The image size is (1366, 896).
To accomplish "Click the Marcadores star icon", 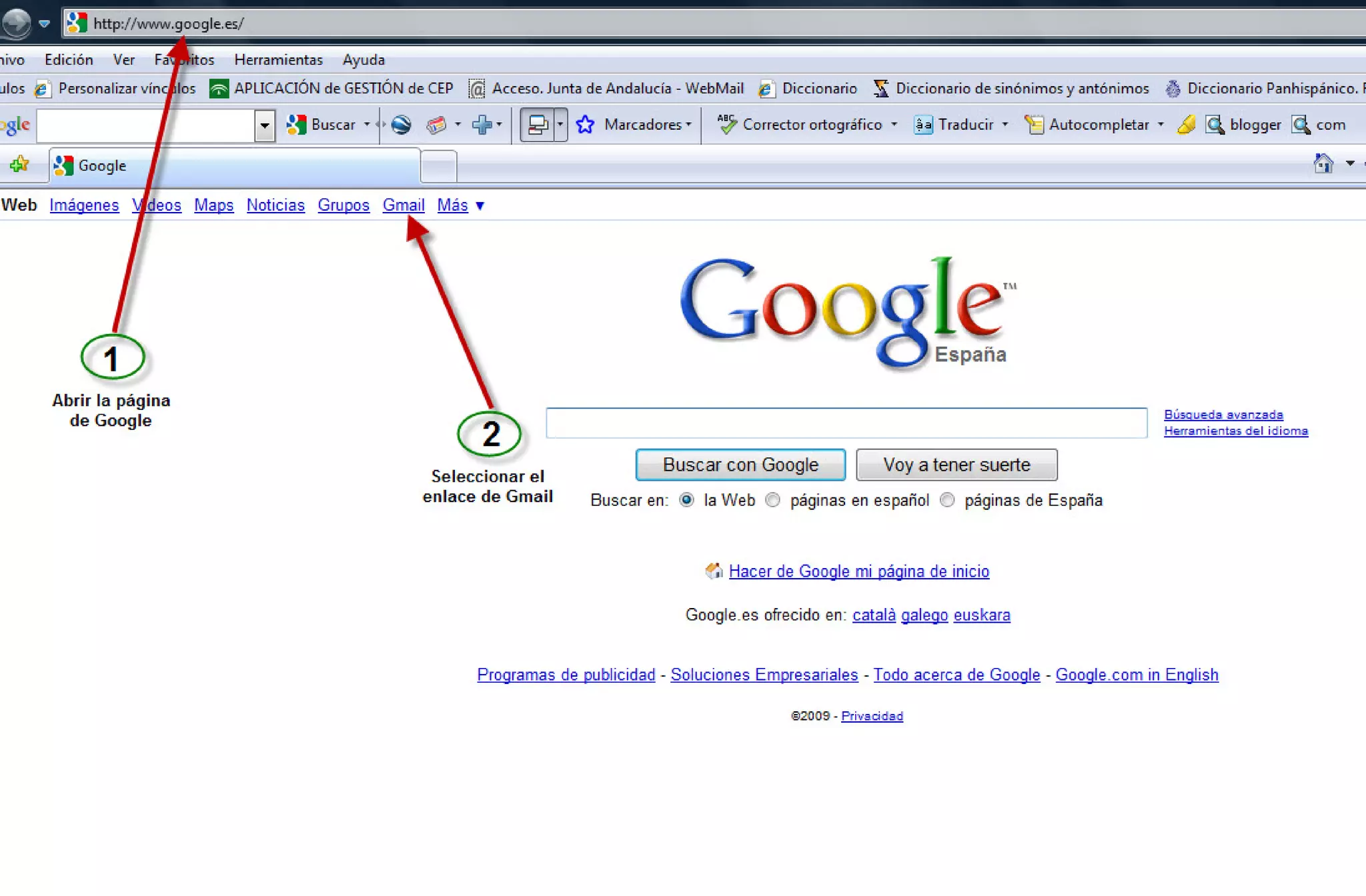I will point(585,125).
